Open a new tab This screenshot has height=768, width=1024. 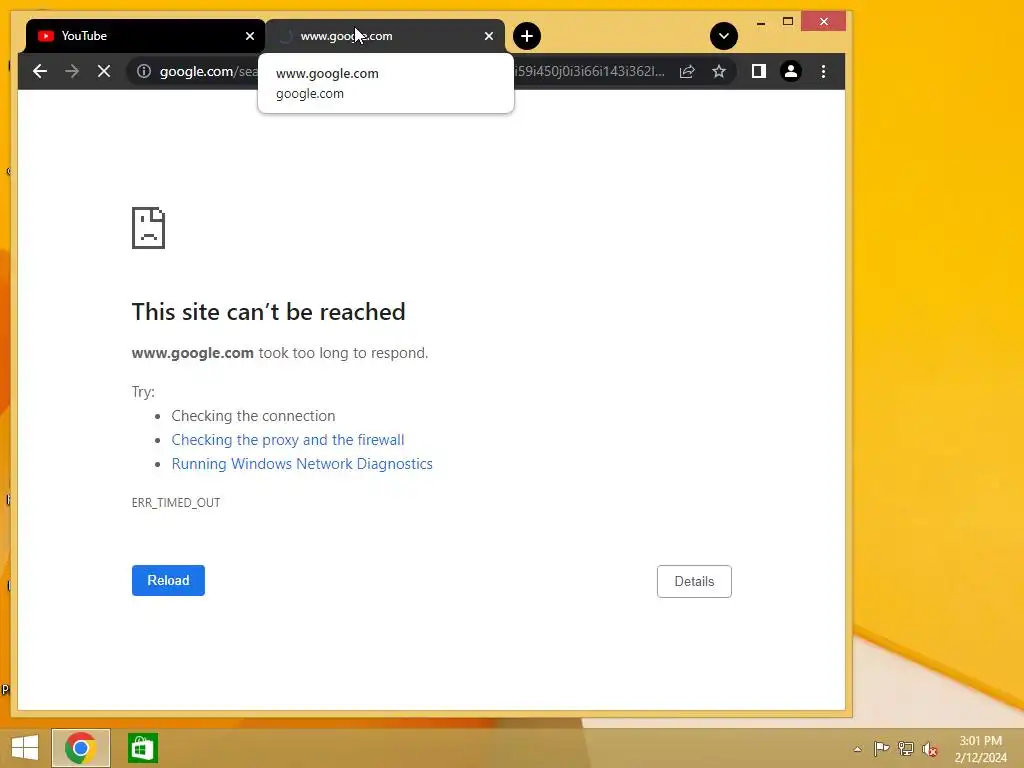527,36
